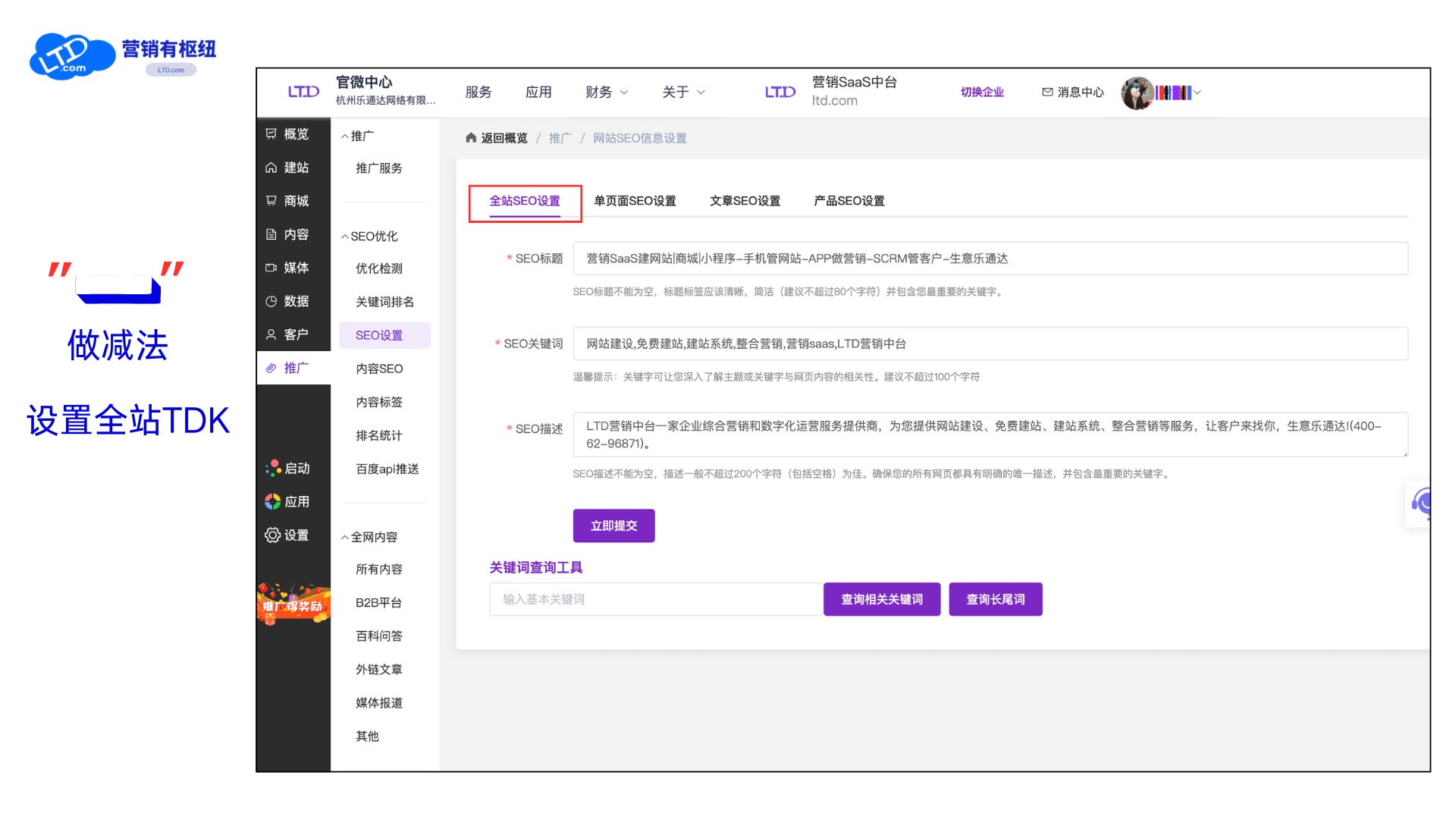Select the 数据 data icon

(x=288, y=301)
